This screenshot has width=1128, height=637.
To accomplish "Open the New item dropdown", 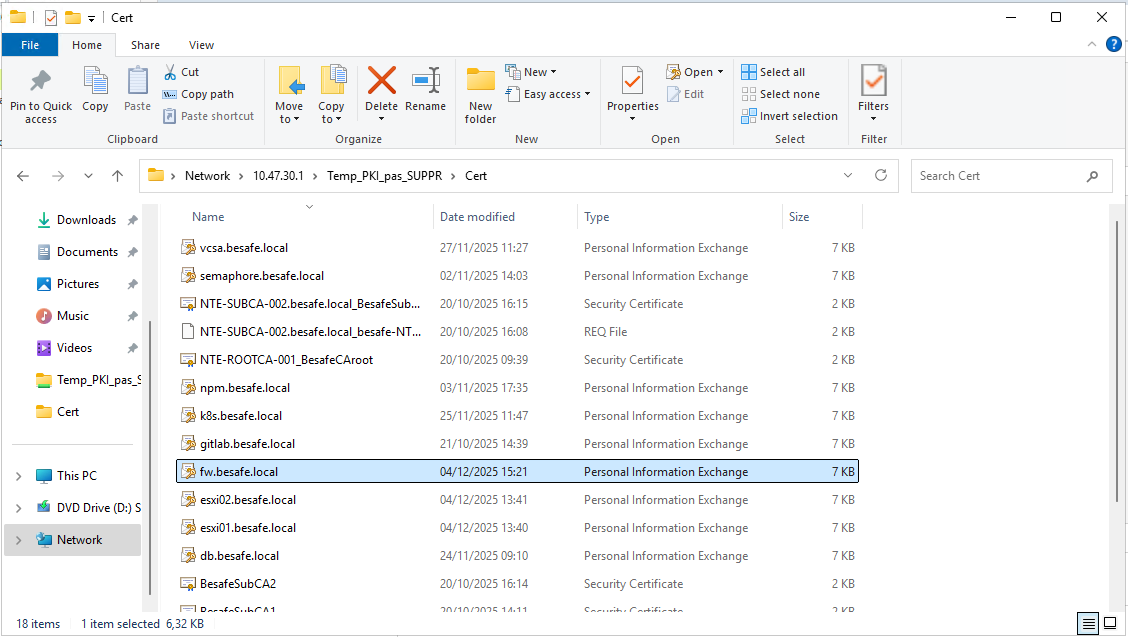I will point(531,72).
